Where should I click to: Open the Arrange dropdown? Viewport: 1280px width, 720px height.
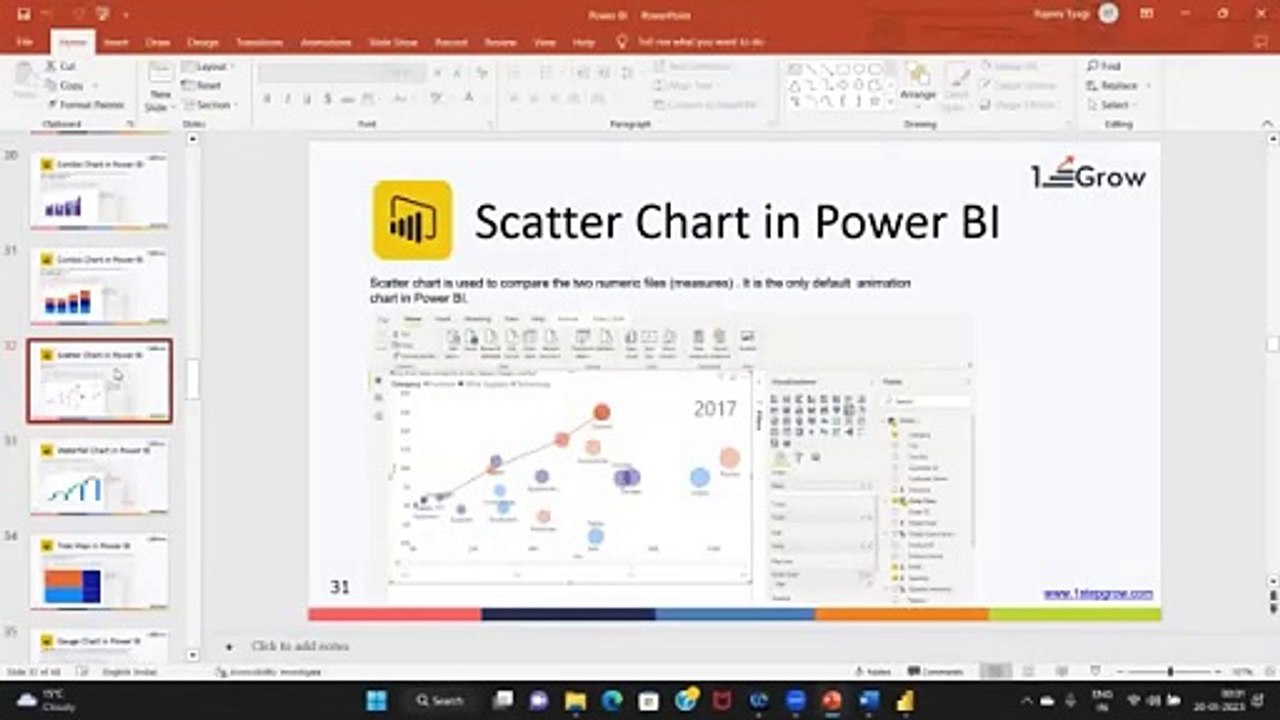(918, 84)
